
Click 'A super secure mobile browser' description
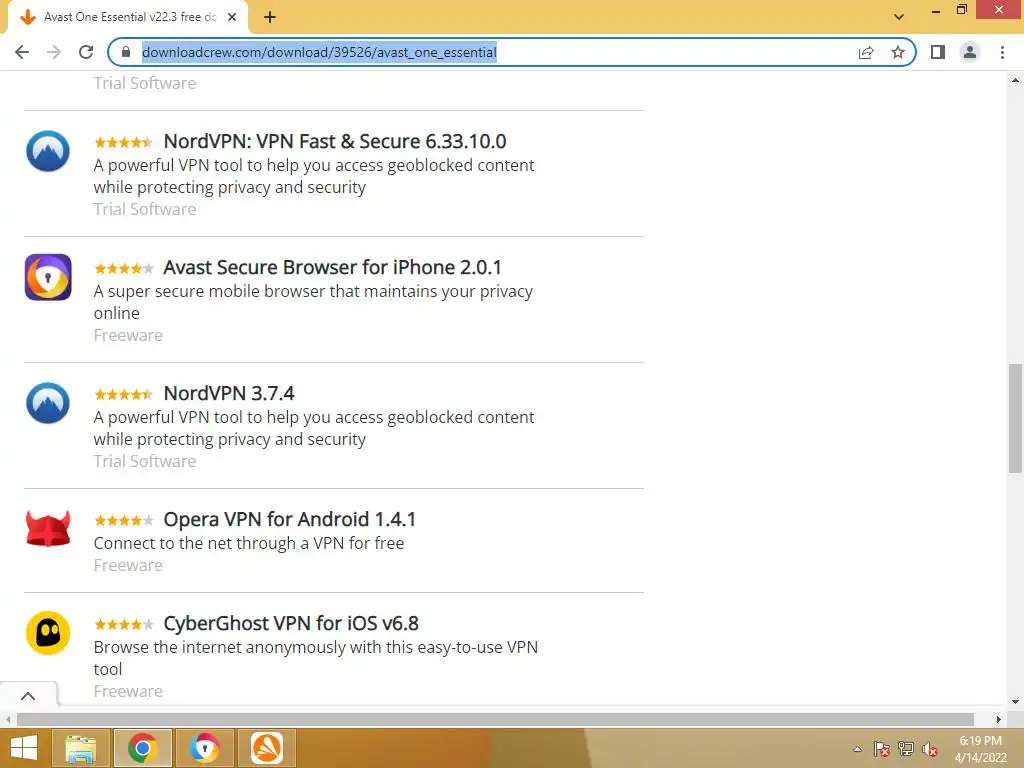click(313, 302)
